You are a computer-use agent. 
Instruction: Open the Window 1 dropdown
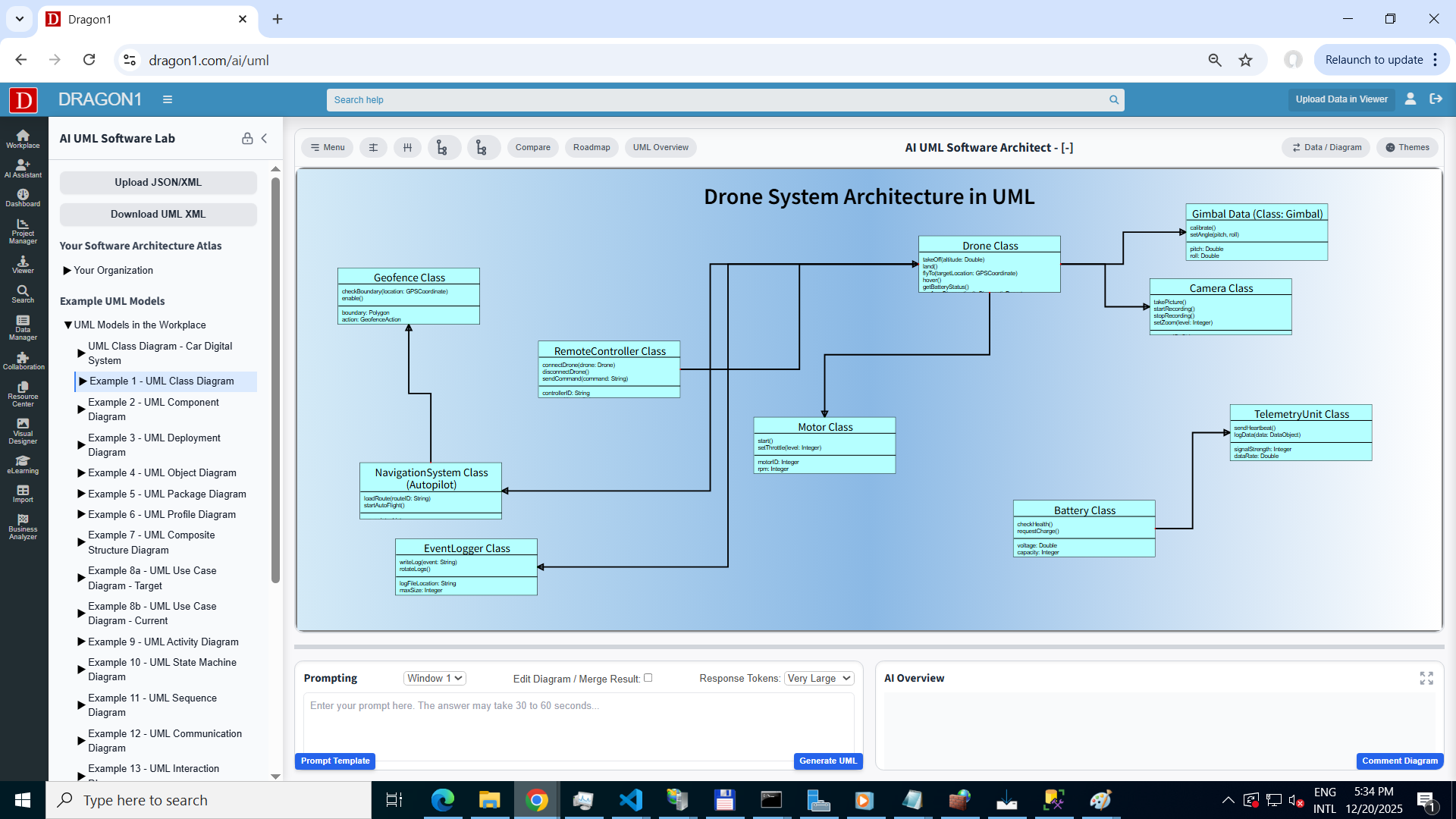click(x=434, y=678)
